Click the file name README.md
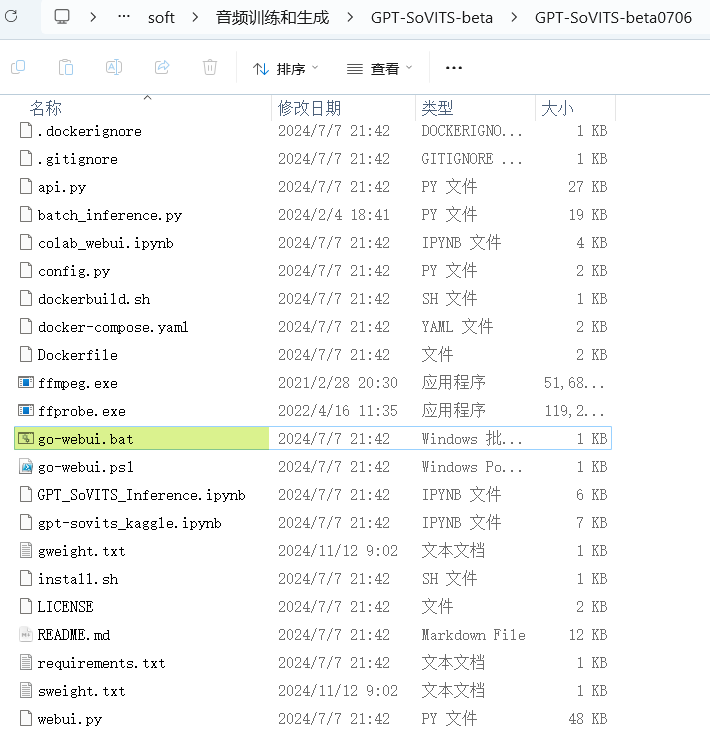710x730 pixels. pyautogui.click(x=74, y=635)
